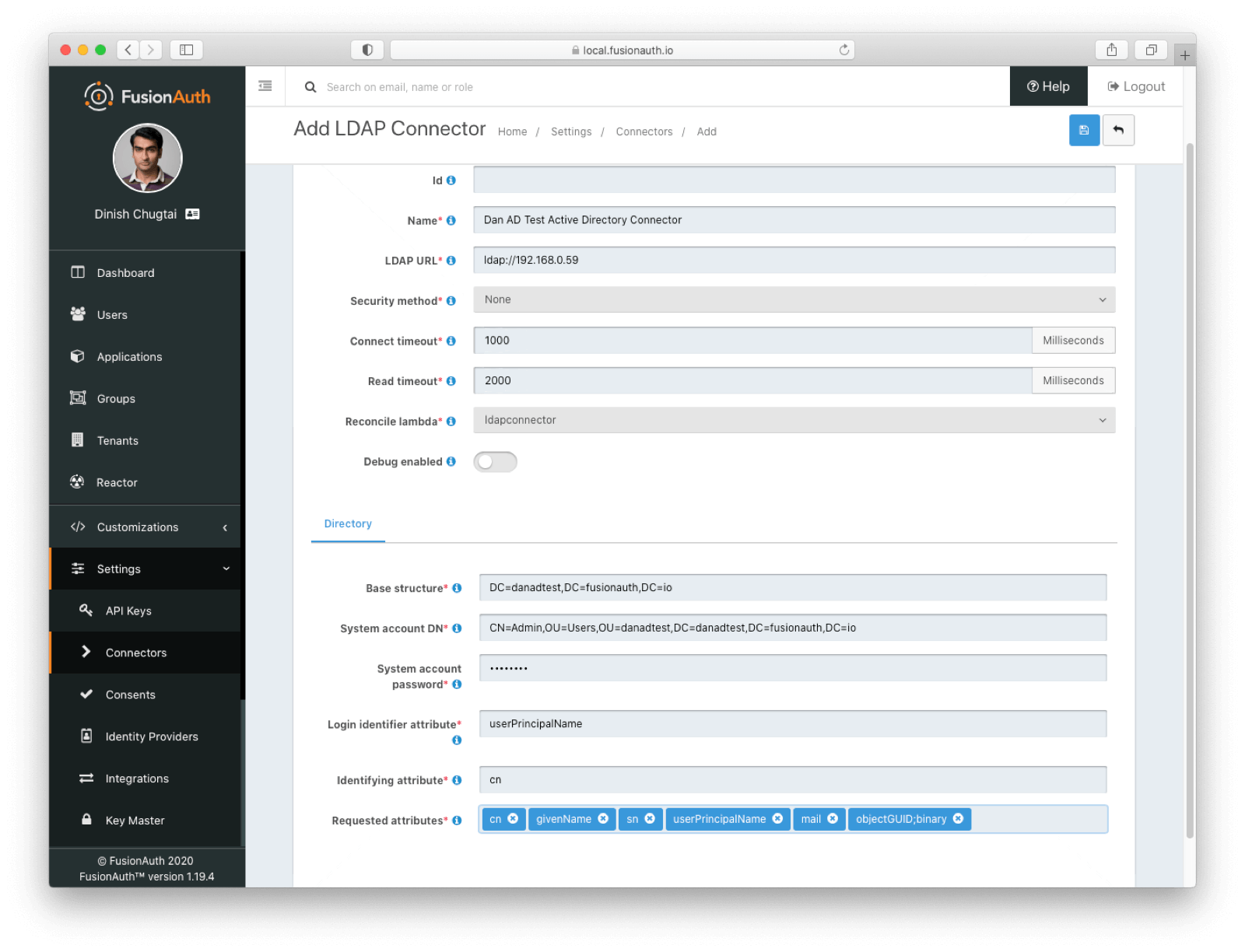The image size is (1245, 952).
Task: Click the info icon next to Connect timeout
Action: pyautogui.click(x=451, y=341)
